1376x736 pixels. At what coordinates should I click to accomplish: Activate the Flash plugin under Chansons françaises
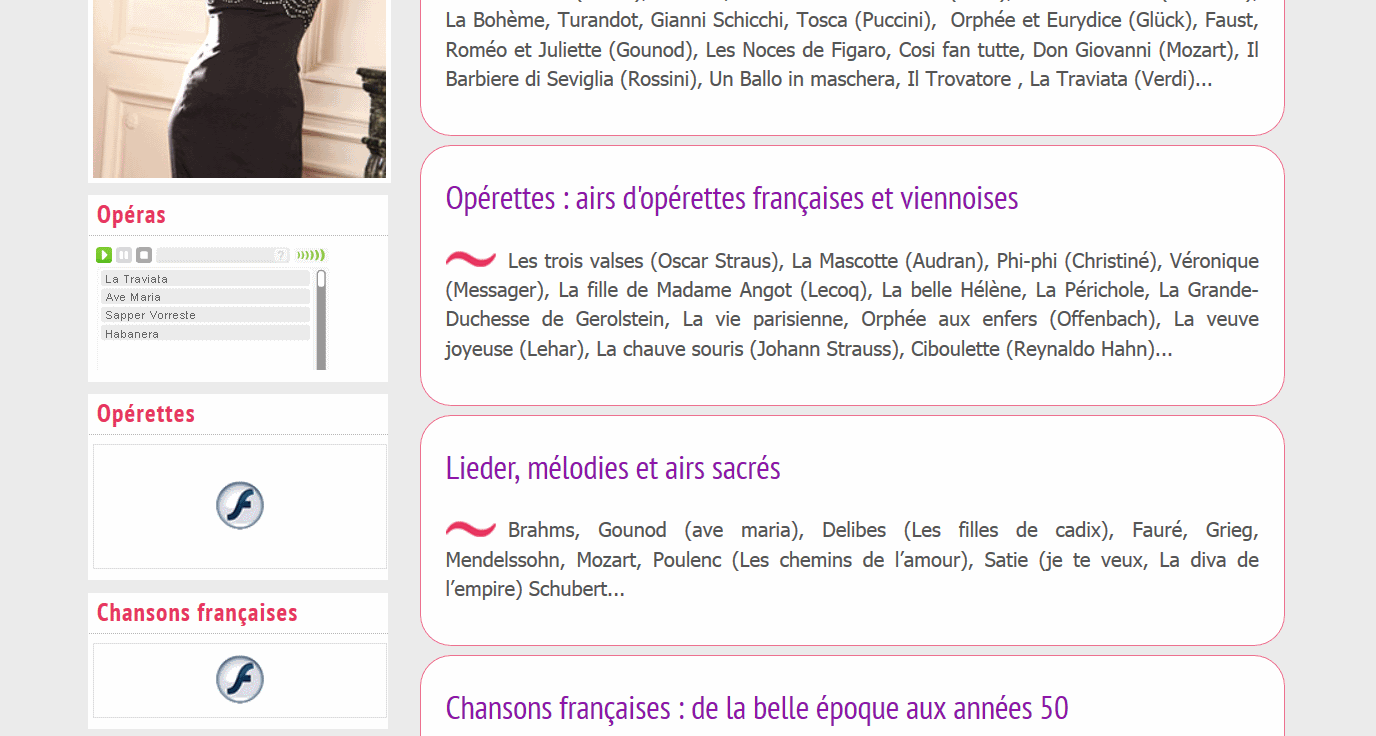pos(240,680)
